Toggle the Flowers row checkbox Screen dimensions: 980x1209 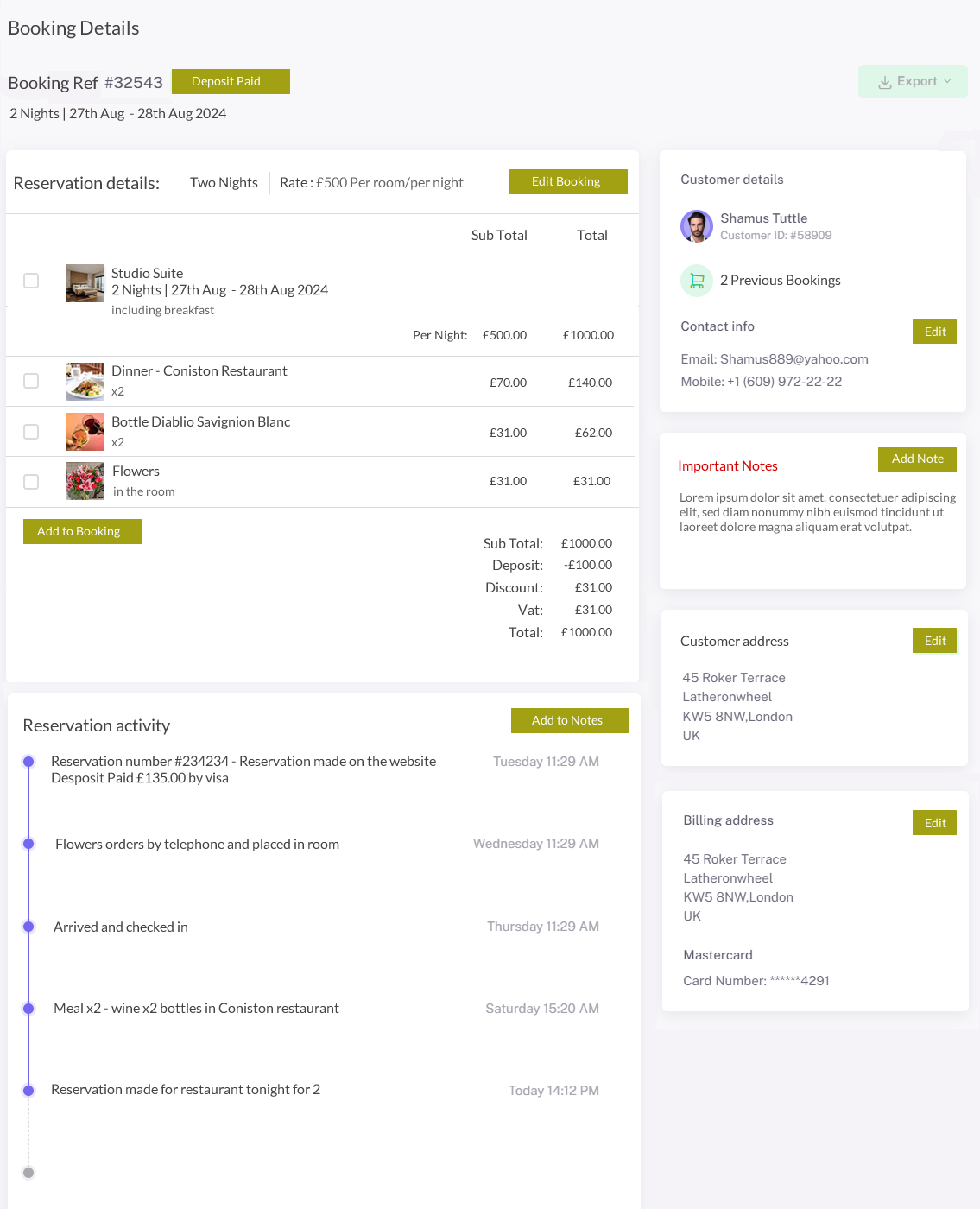pyautogui.click(x=31, y=482)
